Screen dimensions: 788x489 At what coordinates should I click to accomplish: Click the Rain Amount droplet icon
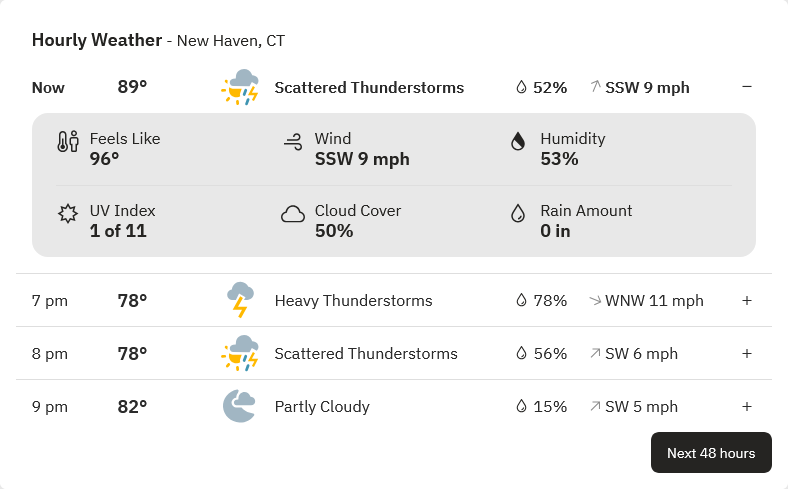pos(518,213)
